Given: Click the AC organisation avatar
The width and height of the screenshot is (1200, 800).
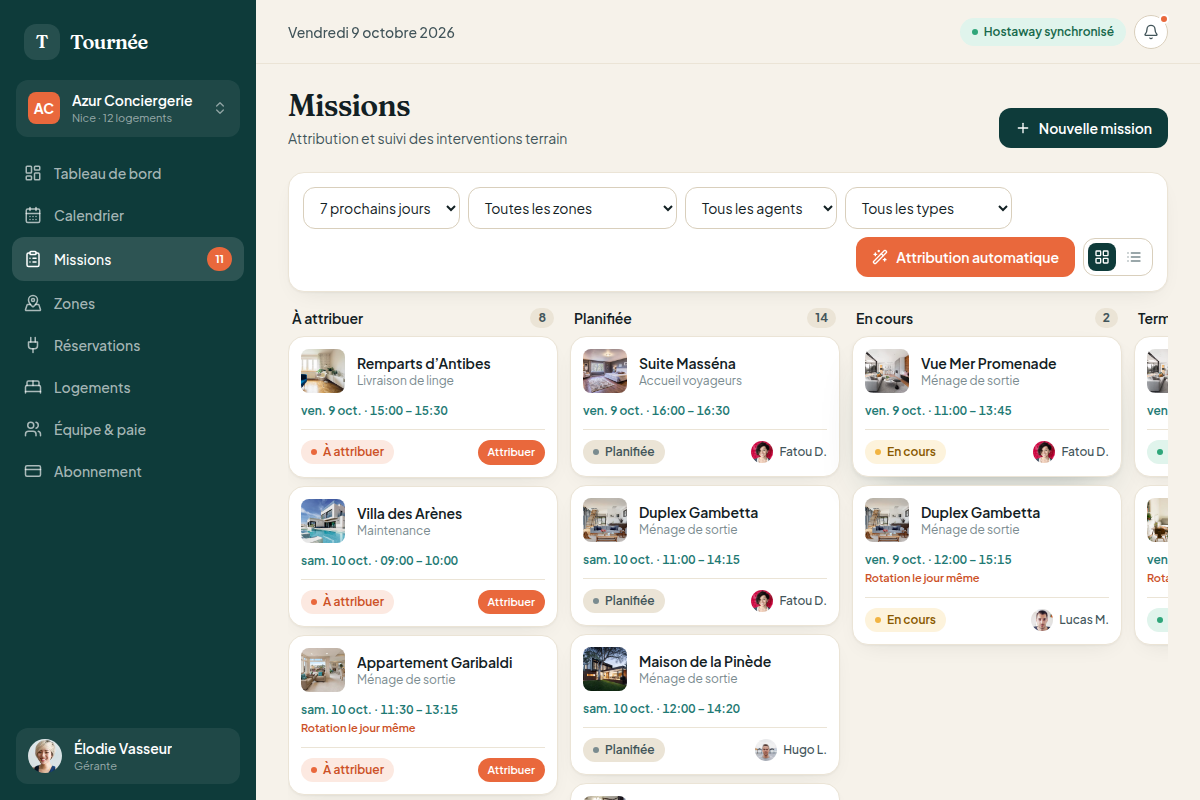Looking at the screenshot, I should pos(44,108).
